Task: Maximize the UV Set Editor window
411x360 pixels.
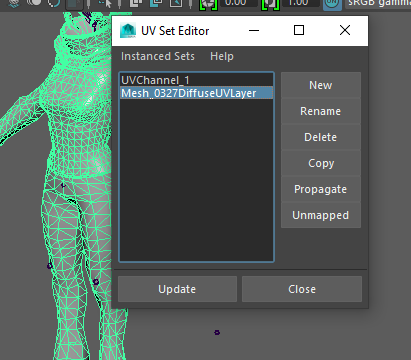Action: [299, 30]
